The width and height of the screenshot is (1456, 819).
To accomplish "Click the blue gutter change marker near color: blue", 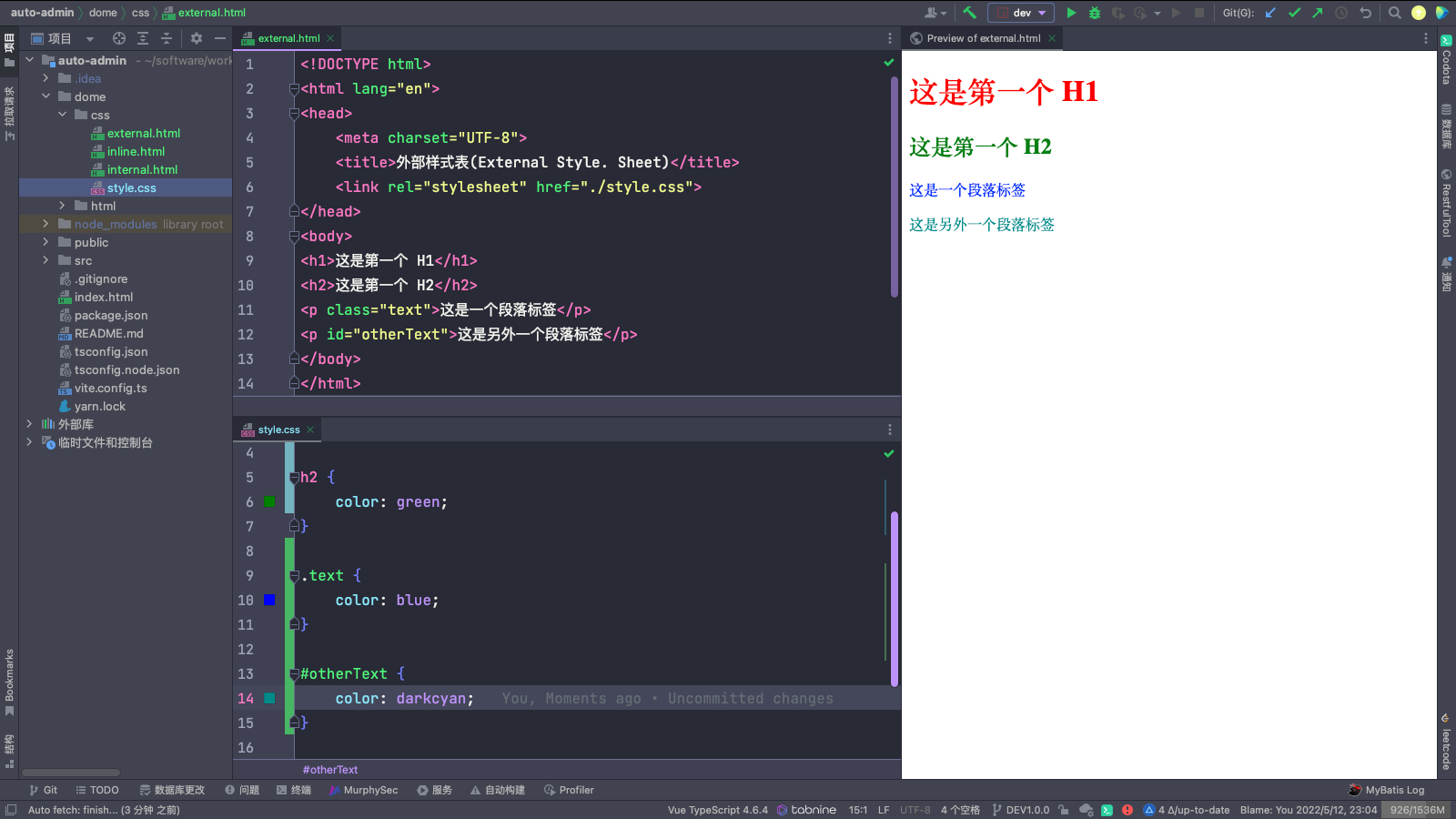I will coord(268,600).
